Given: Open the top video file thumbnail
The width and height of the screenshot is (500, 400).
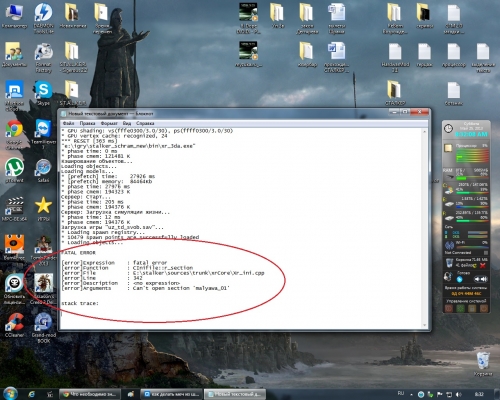Looking at the screenshot, I should pyautogui.click(x=248, y=18).
